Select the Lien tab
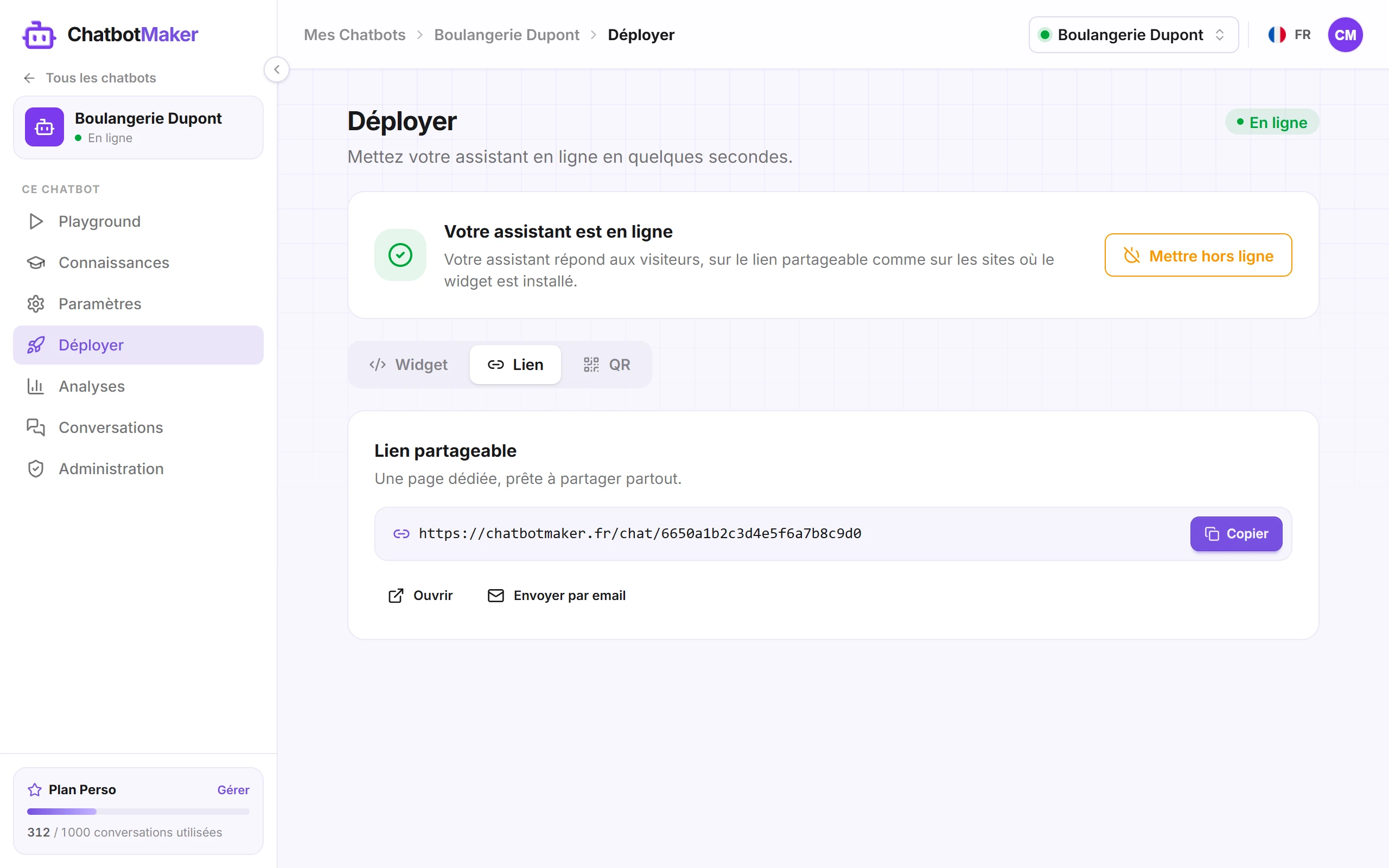1389x868 pixels. 515,365
